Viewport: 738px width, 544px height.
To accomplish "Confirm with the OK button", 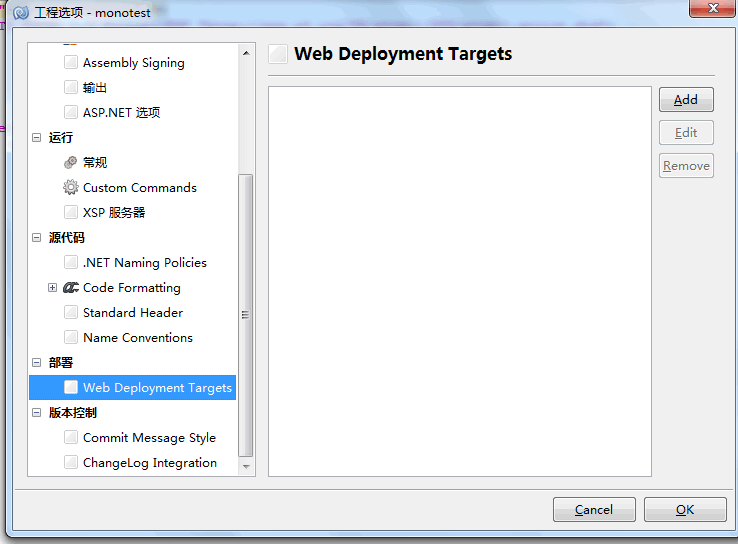I will 685,510.
